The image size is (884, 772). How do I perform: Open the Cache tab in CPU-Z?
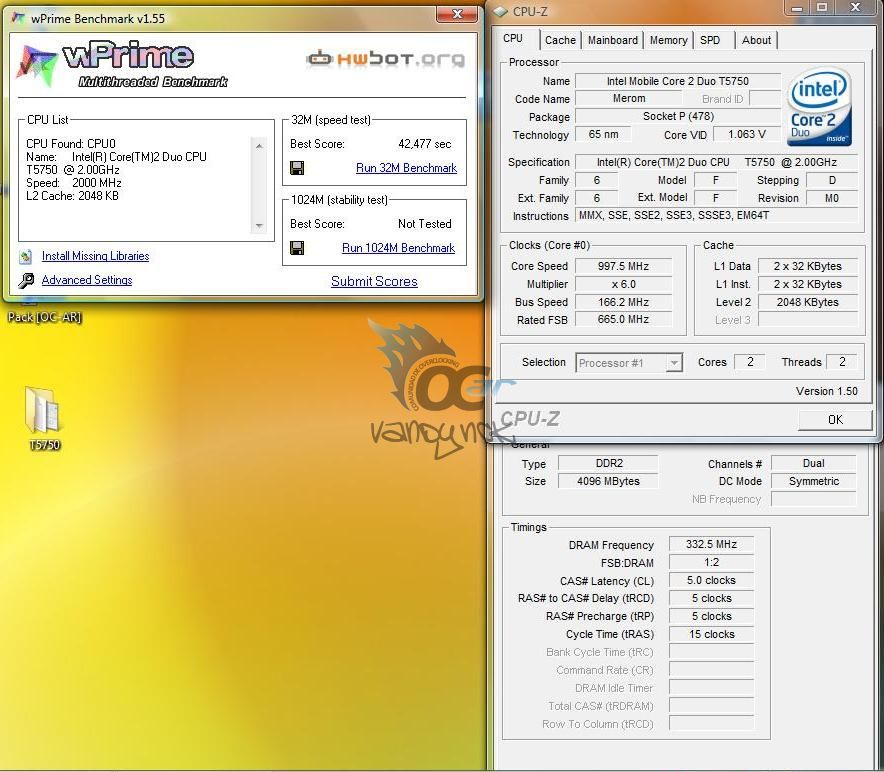point(560,40)
